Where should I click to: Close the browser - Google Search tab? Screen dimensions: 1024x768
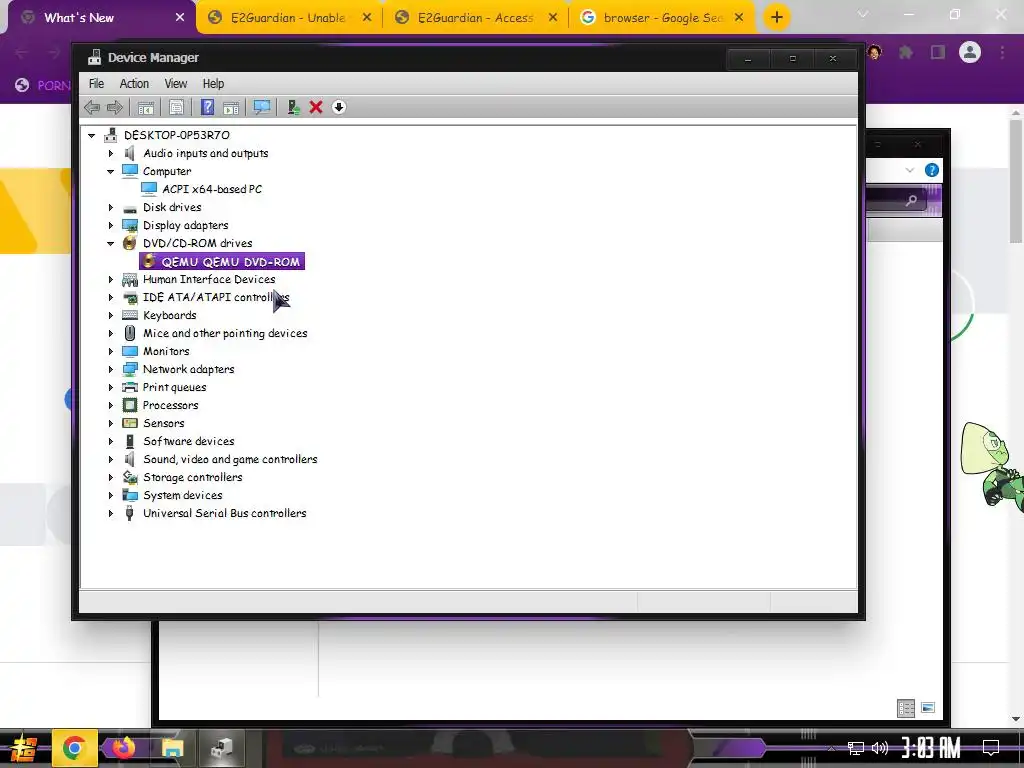pyautogui.click(x=739, y=18)
